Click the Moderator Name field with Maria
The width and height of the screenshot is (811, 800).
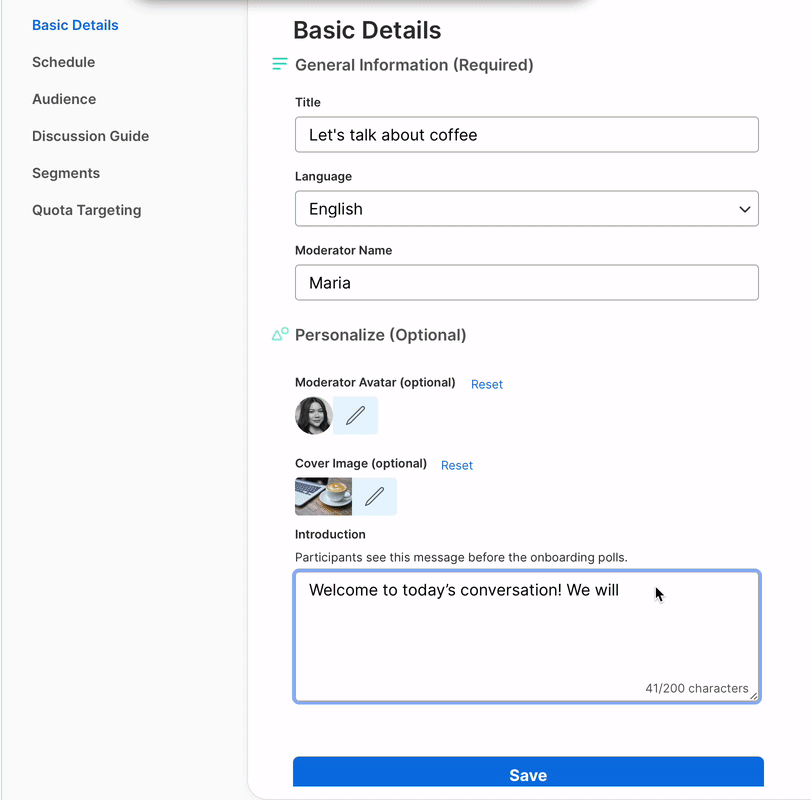pos(527,283)
